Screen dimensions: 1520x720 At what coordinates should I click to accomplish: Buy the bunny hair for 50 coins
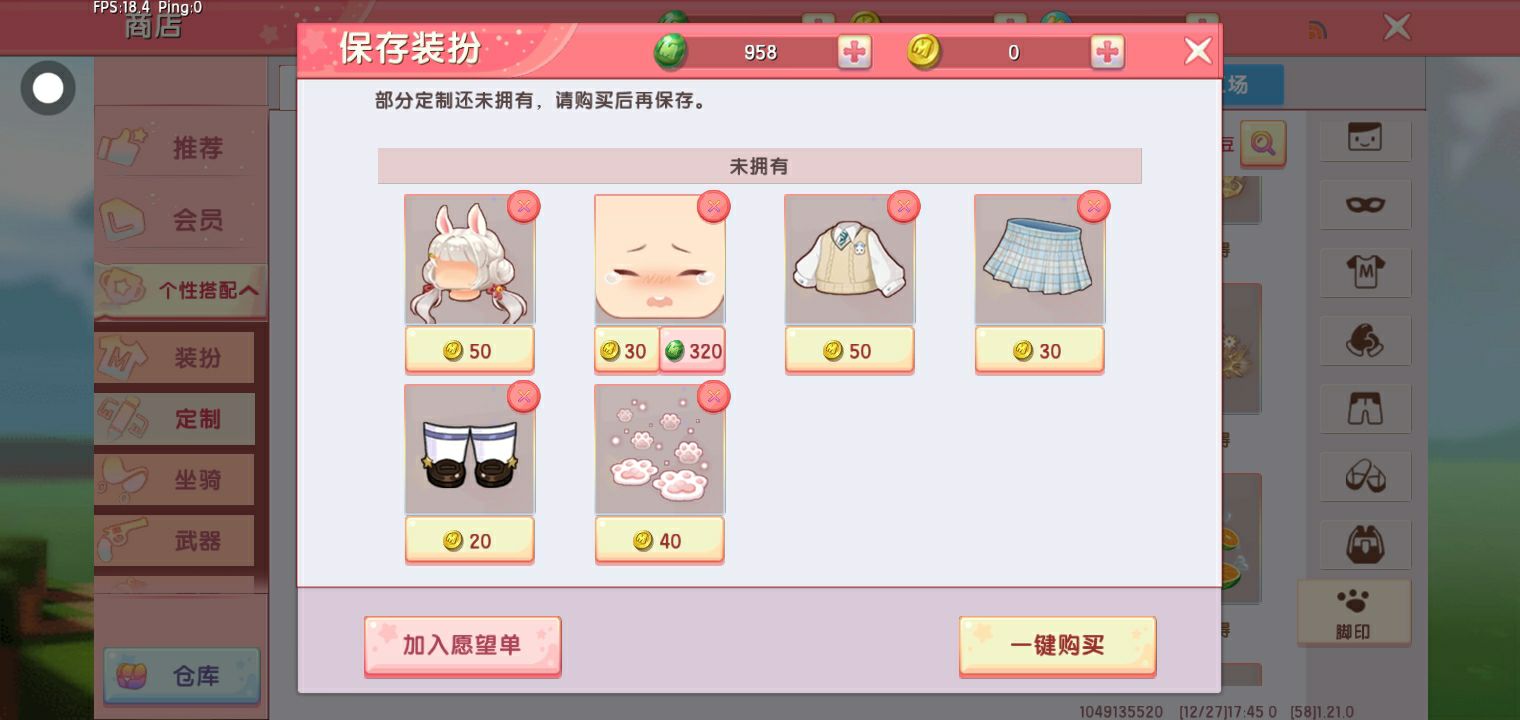pos(469,351)
